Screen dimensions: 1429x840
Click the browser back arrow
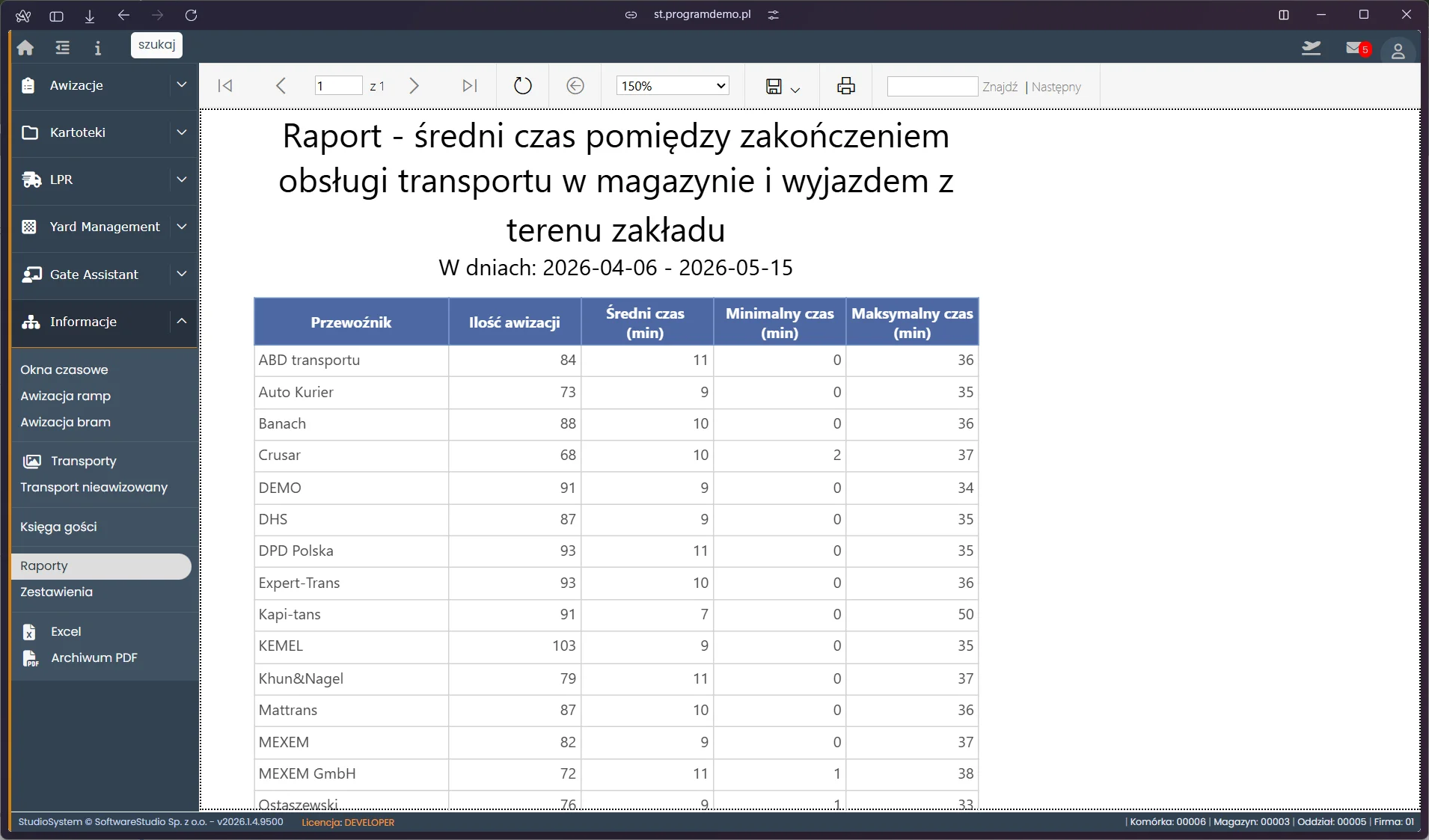[124, 15]
